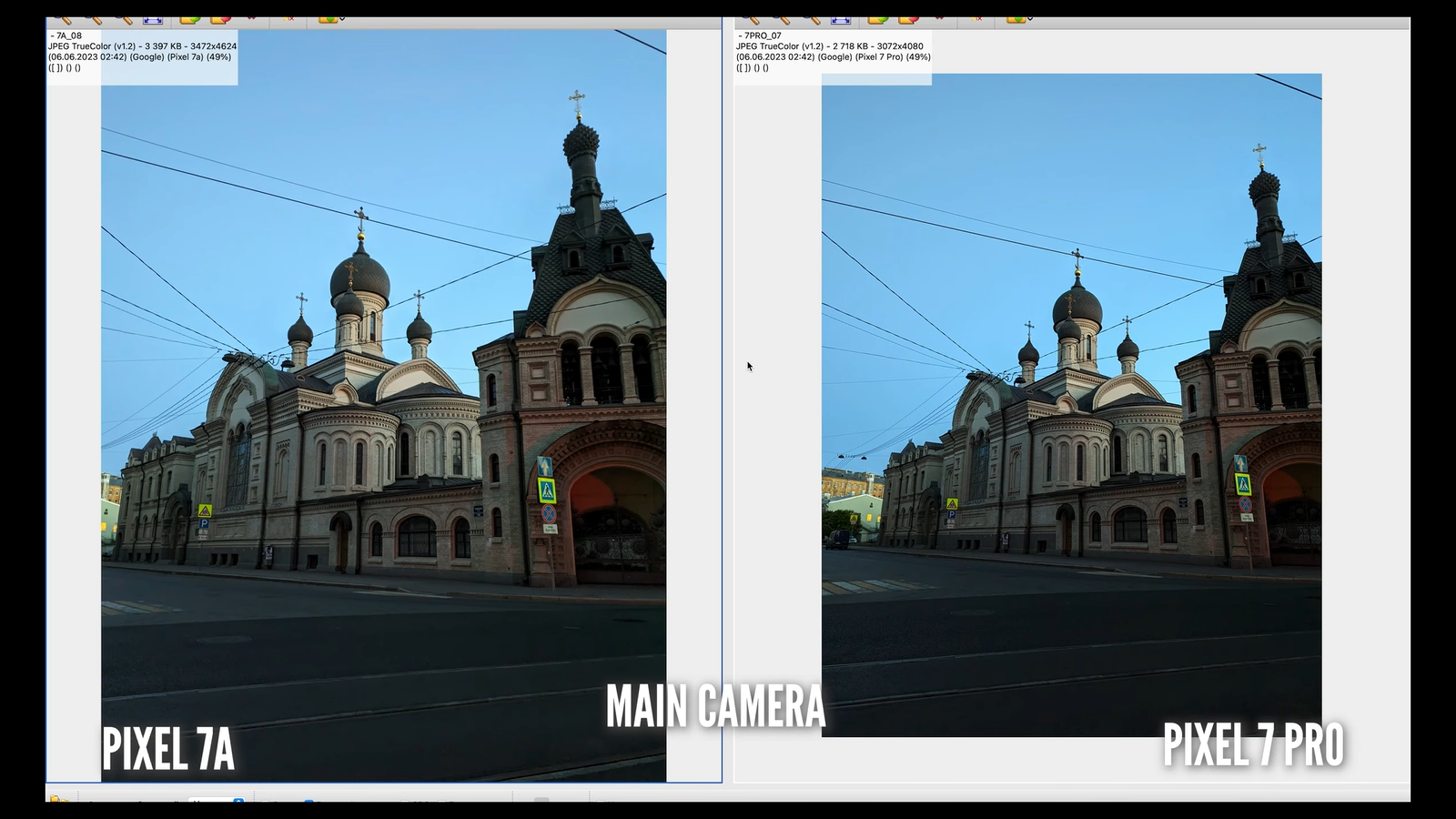Click the fit-to-width icon in right pane toolbar
The width and height of the screenshot is (1456, 819).
click(x=841, y=19)
